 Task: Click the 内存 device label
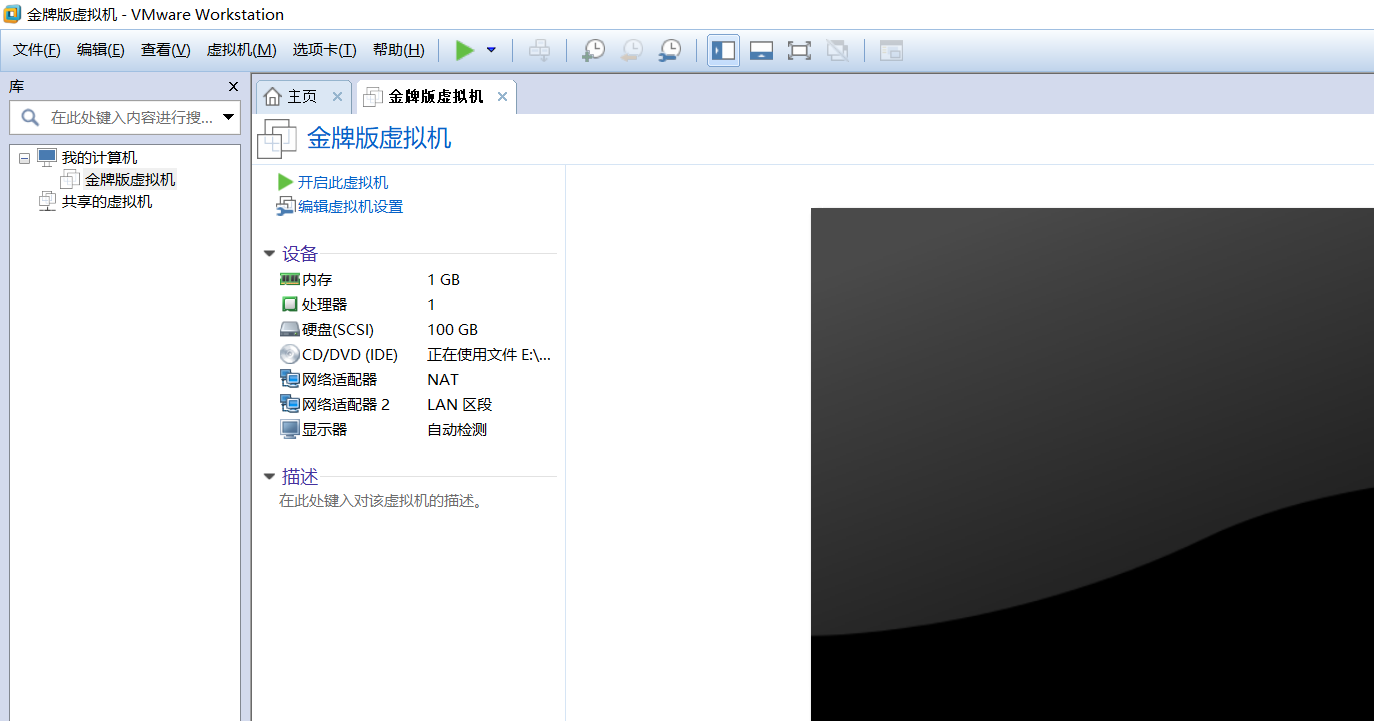tap(317, 280)
